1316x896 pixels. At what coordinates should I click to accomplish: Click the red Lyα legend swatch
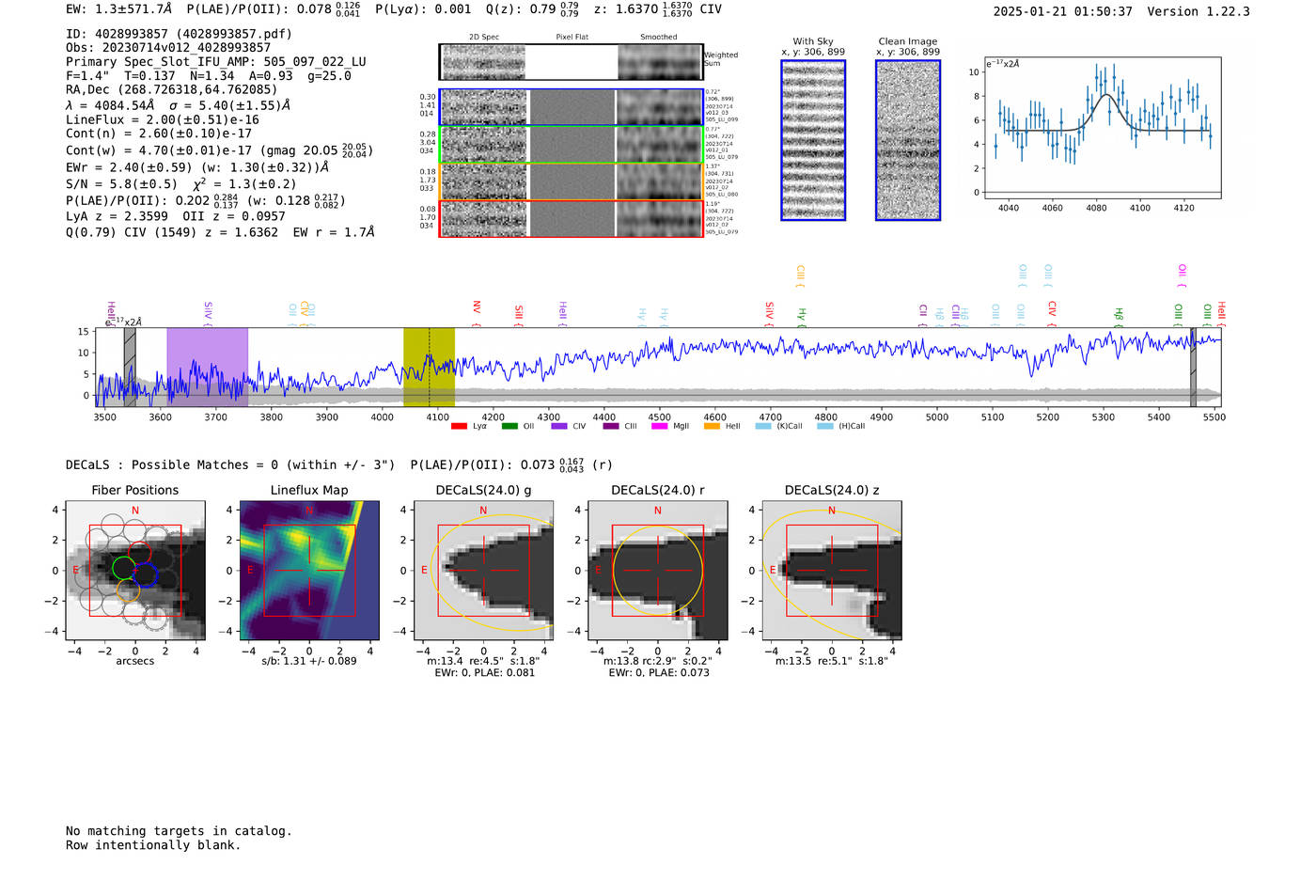pos(459,426)
